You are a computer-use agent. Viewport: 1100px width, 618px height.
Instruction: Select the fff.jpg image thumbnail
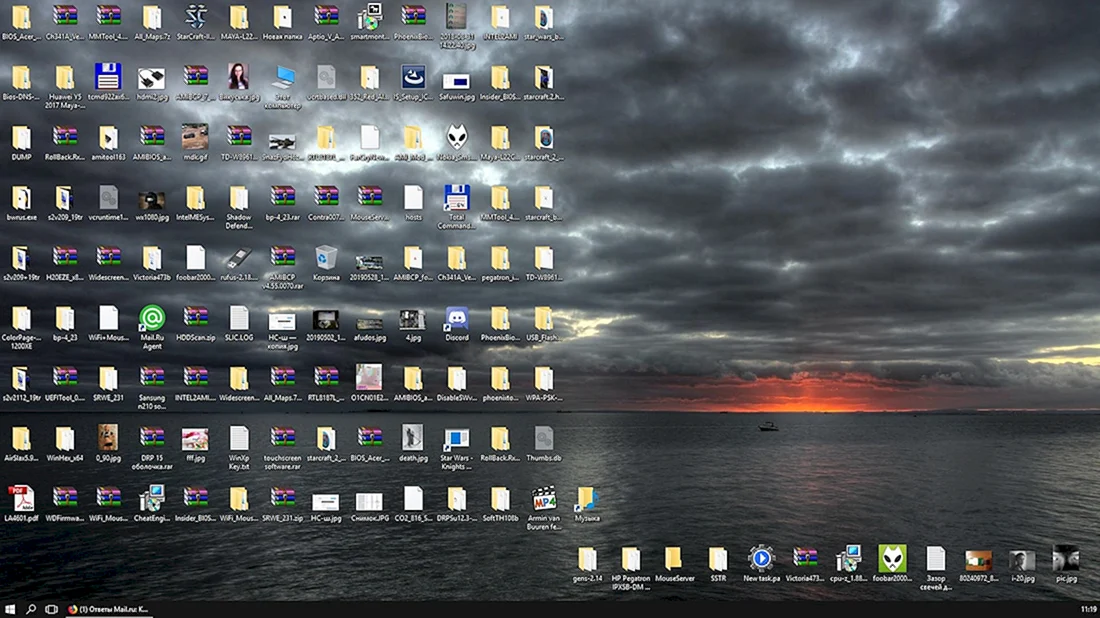195,443
